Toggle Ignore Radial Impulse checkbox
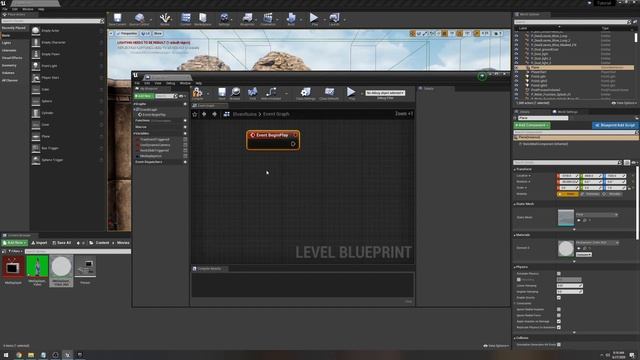The height and width of the screenshot is (360, 640). coord(559,309)
